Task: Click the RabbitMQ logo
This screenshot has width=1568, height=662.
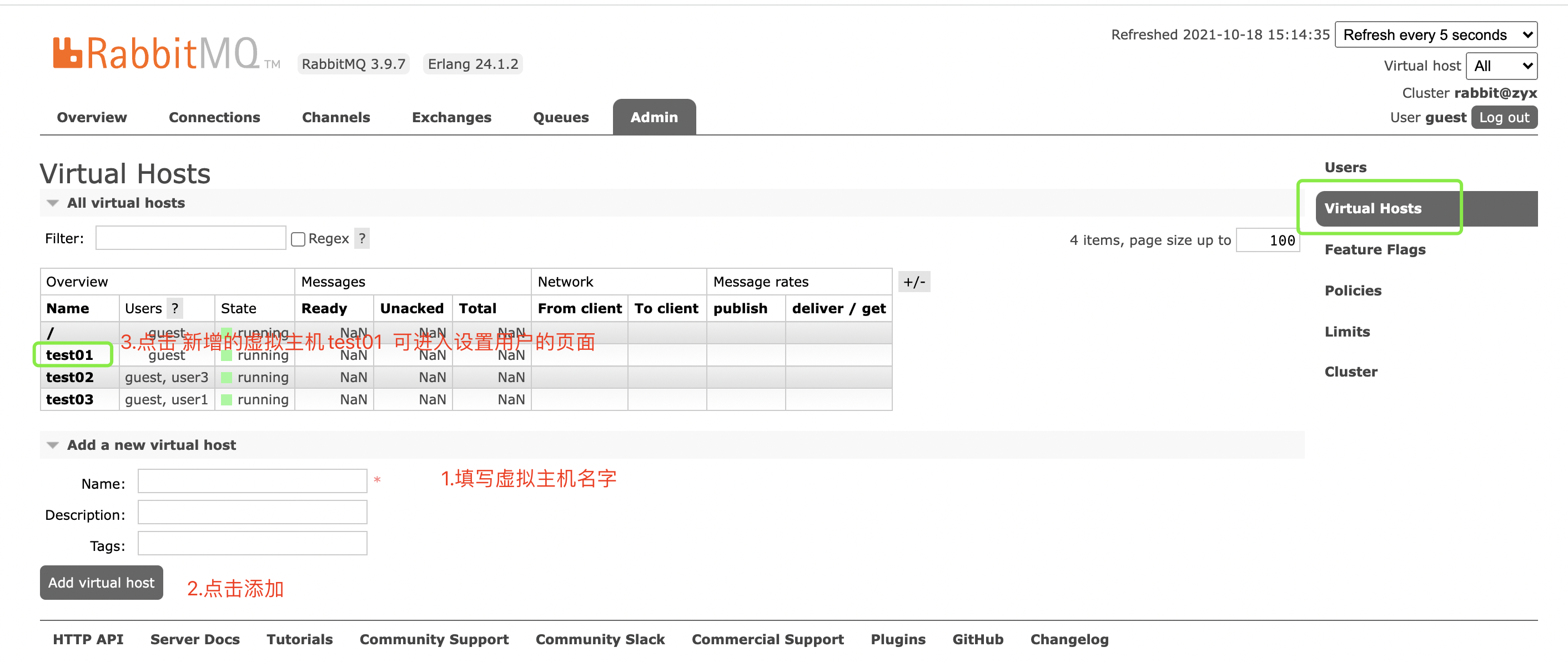Action: click(157, 54)
